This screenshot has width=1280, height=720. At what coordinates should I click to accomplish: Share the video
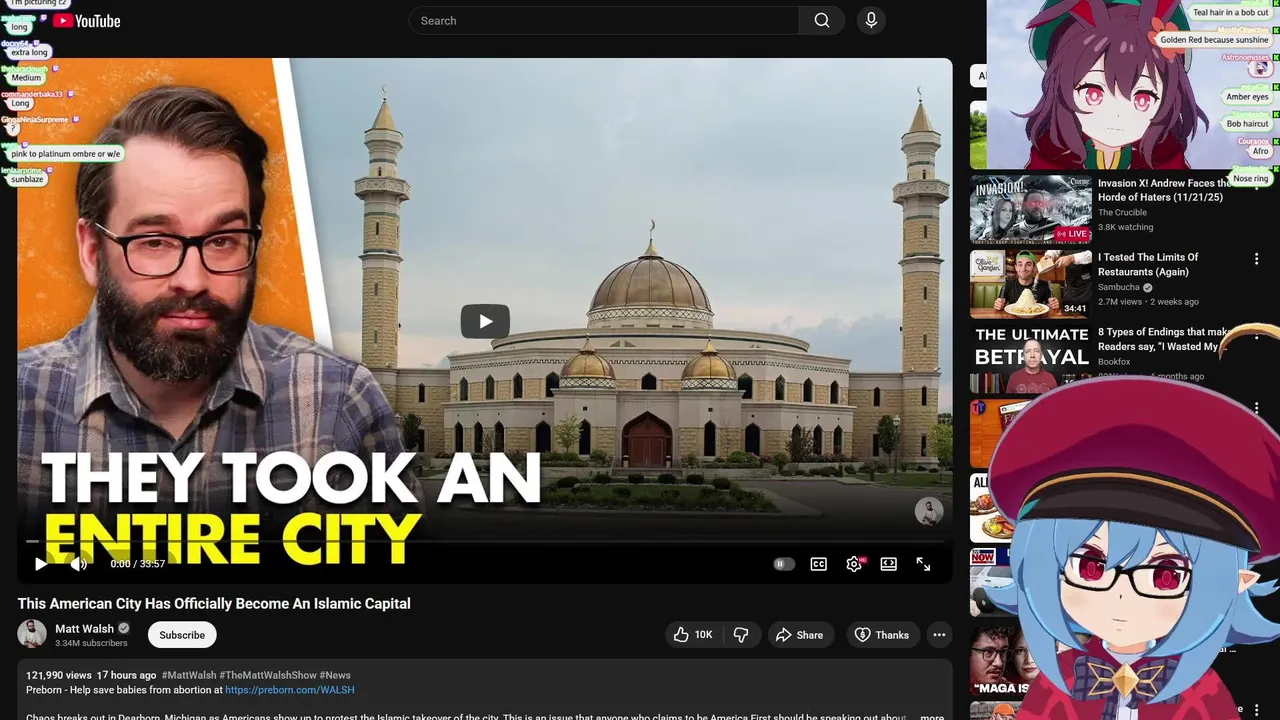pos(799,635)
